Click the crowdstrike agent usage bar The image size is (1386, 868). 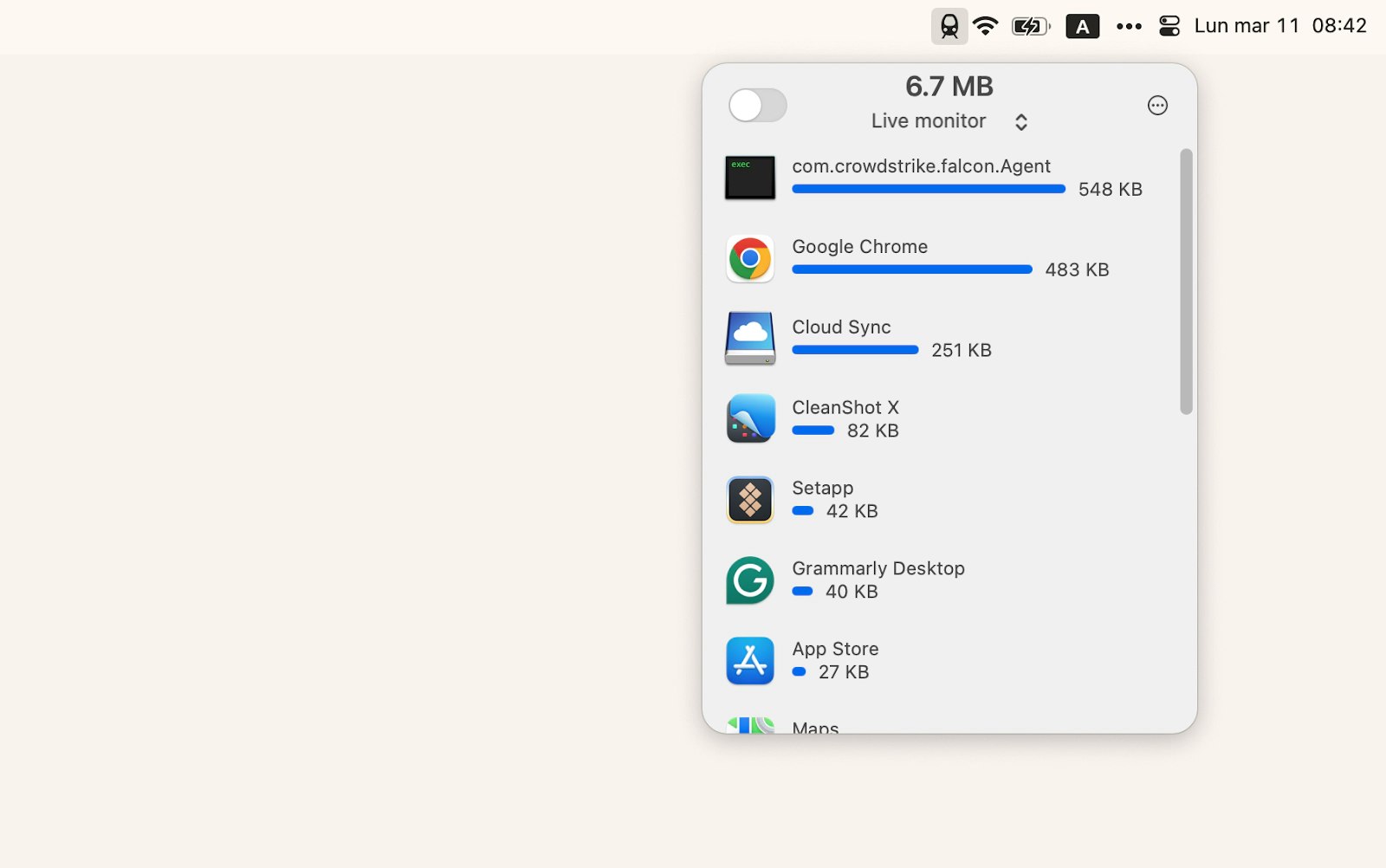coord(929,189)
